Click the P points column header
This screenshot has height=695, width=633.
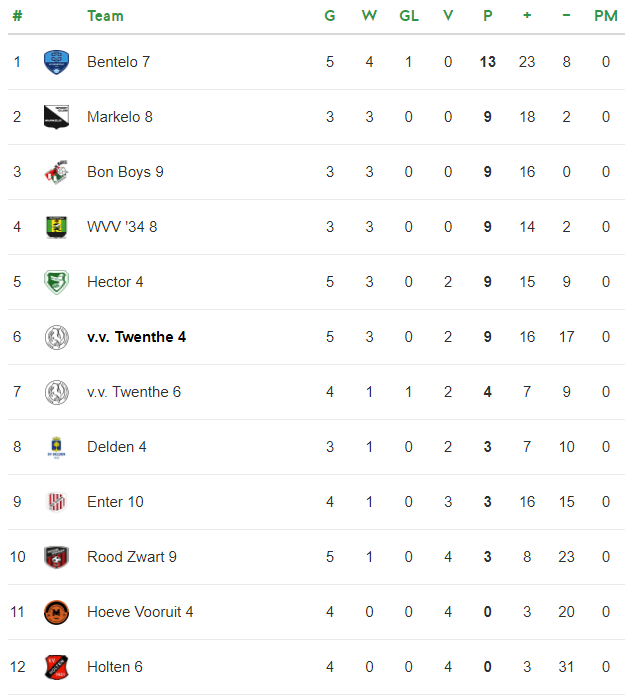pyautogui.click(x=488, y=16)
